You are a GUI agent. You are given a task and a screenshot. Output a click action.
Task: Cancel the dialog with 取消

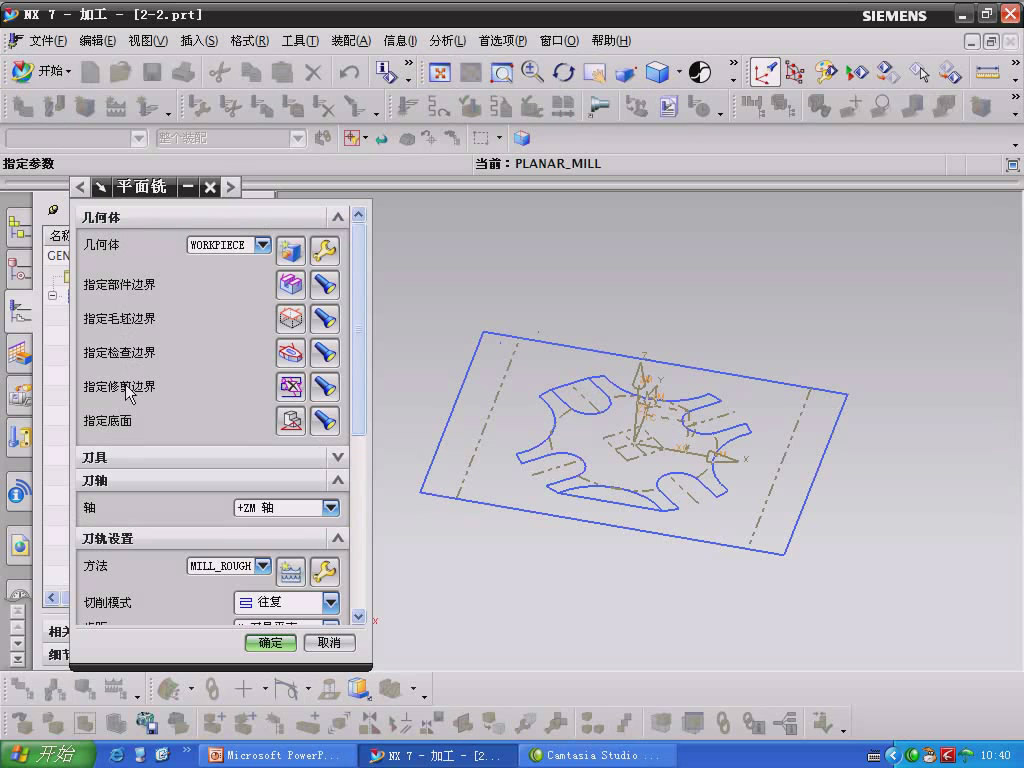(329, 643)
